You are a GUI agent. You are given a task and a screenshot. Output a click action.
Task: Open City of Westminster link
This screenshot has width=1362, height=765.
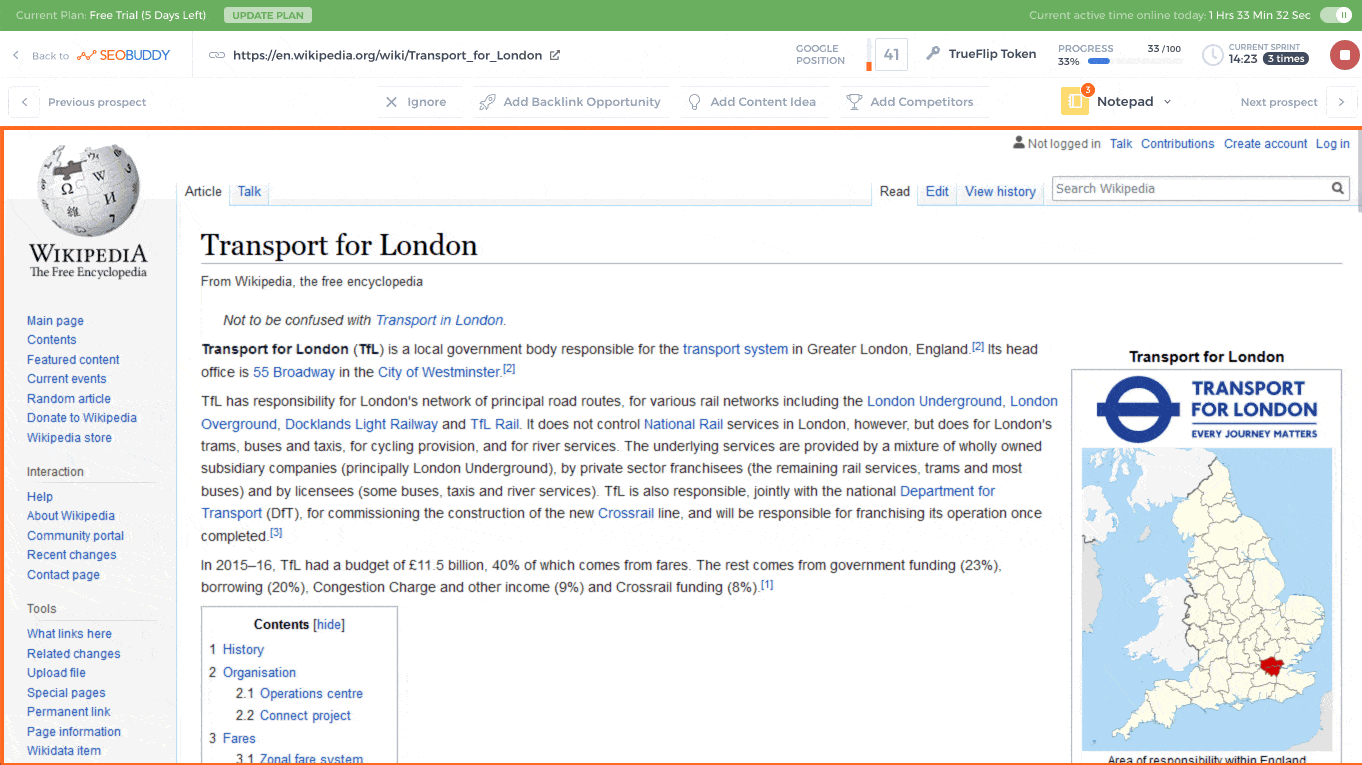pos(439,372)
